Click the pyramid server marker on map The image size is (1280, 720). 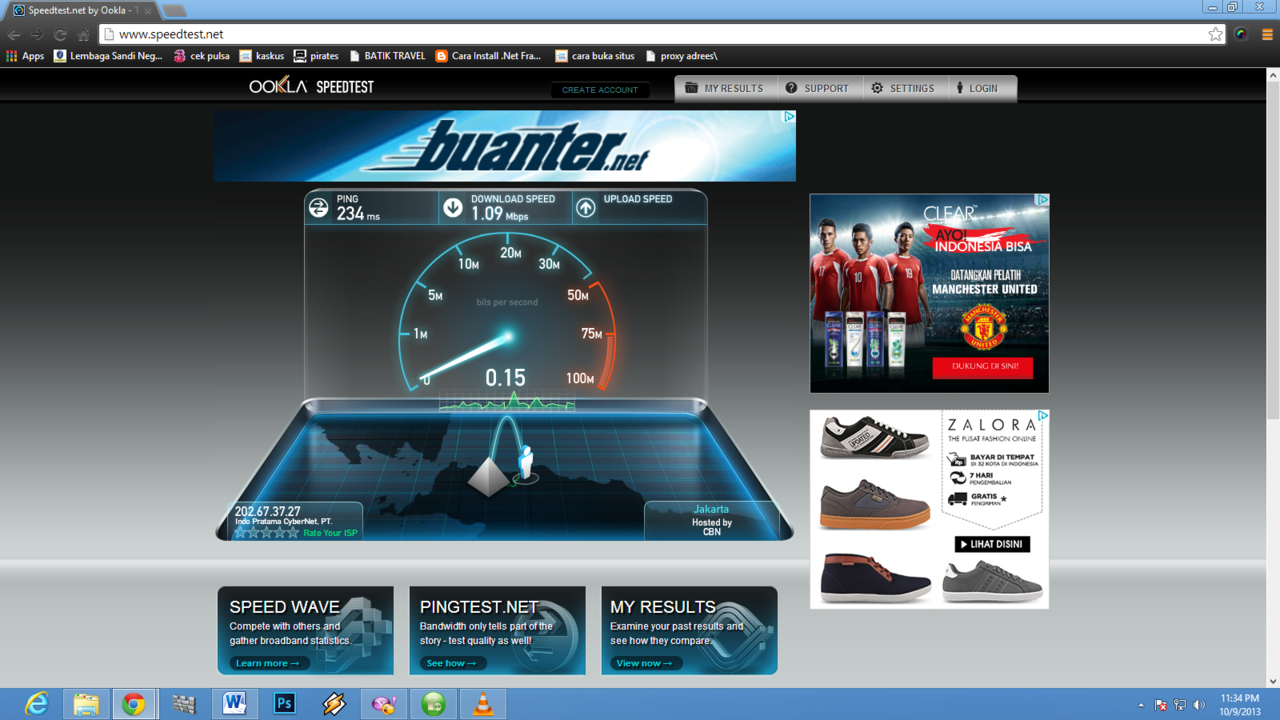click(488, 477)
